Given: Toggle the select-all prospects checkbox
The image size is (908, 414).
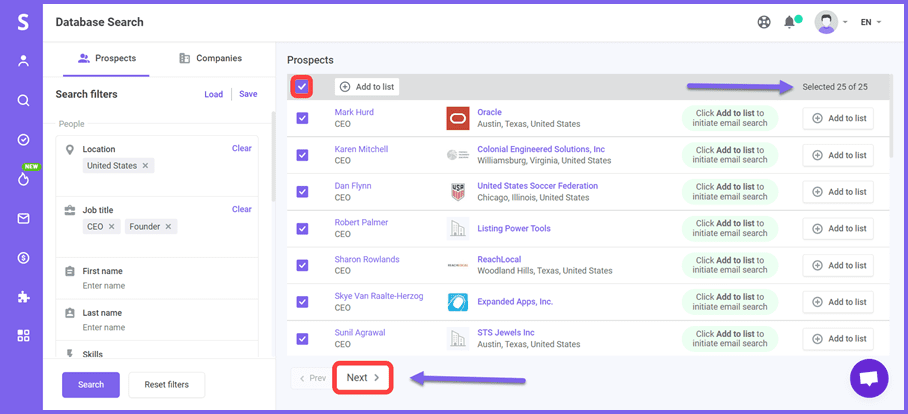Looking at the screenshot, I should (302, 87).
